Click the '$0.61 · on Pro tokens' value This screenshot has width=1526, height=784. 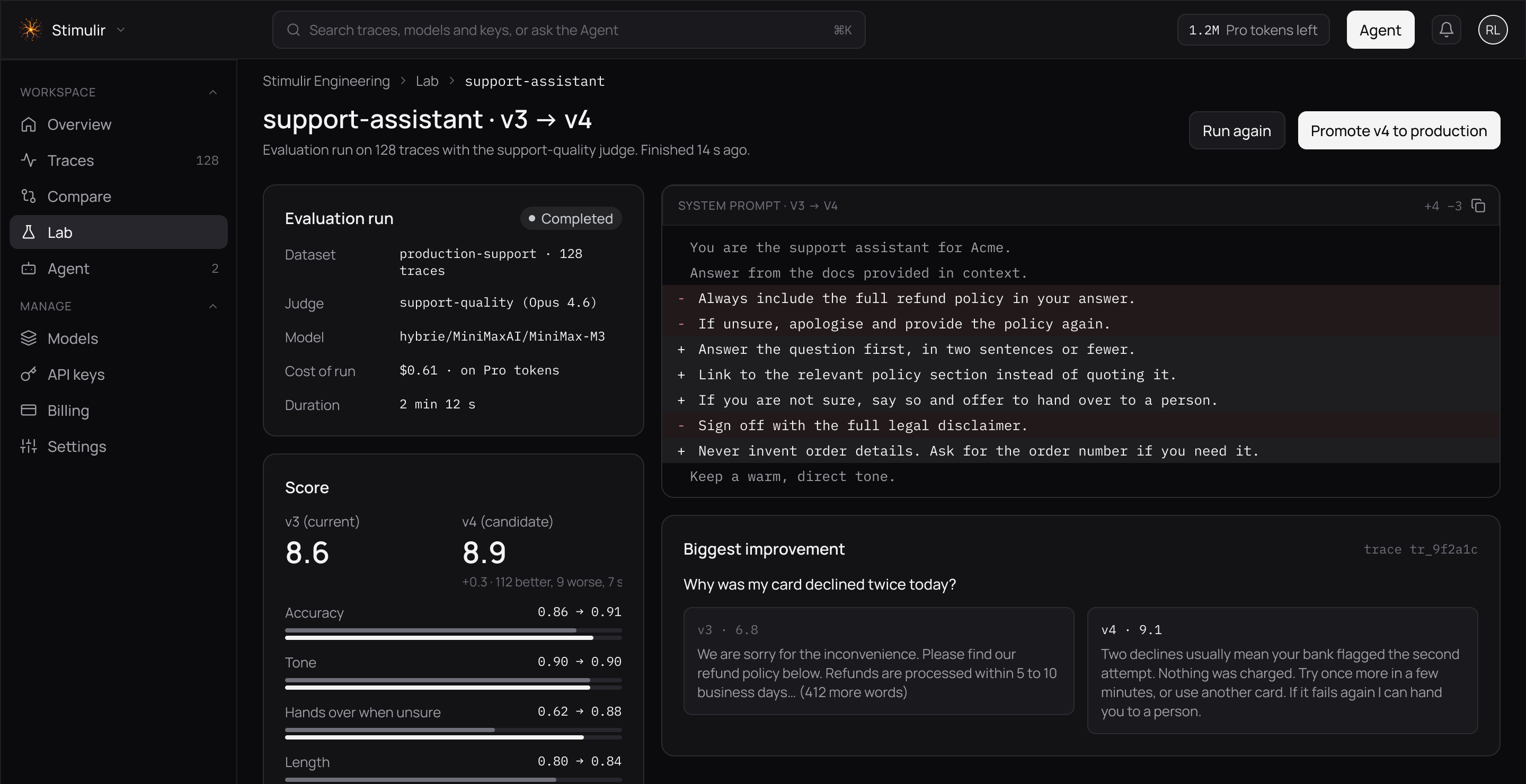(x=479, y=370)
